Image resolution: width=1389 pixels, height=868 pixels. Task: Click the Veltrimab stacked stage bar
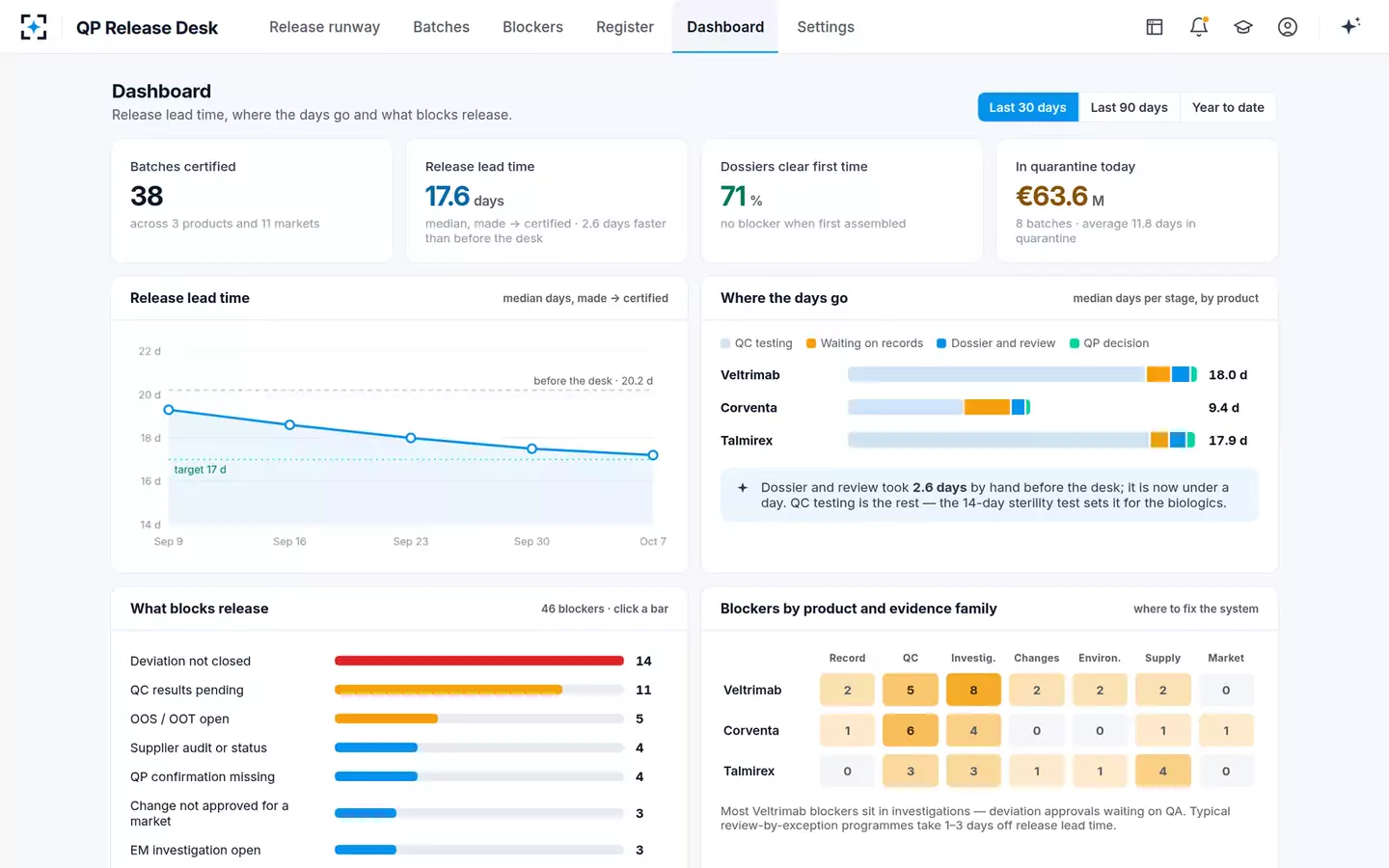tap(1022, 374)
